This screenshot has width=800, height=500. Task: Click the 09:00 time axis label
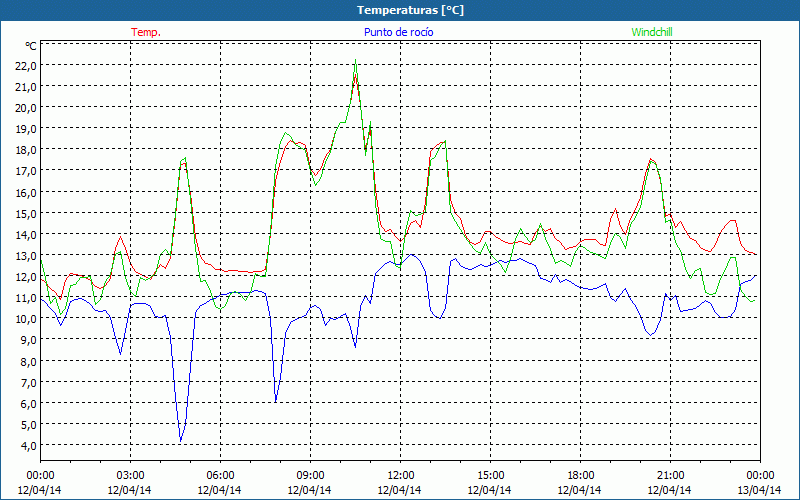pyautogui.click(x=310, y=476)
